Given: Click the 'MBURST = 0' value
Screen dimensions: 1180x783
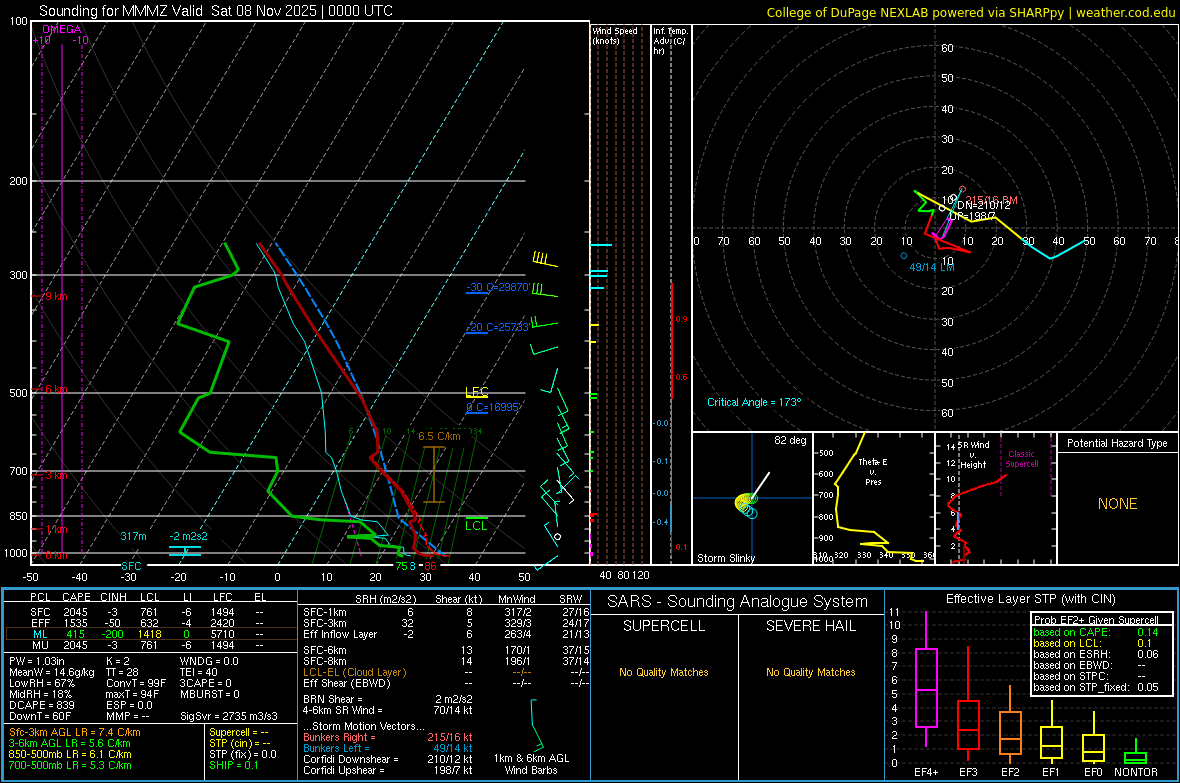Looking at the screenshot, I should point(209,694).
